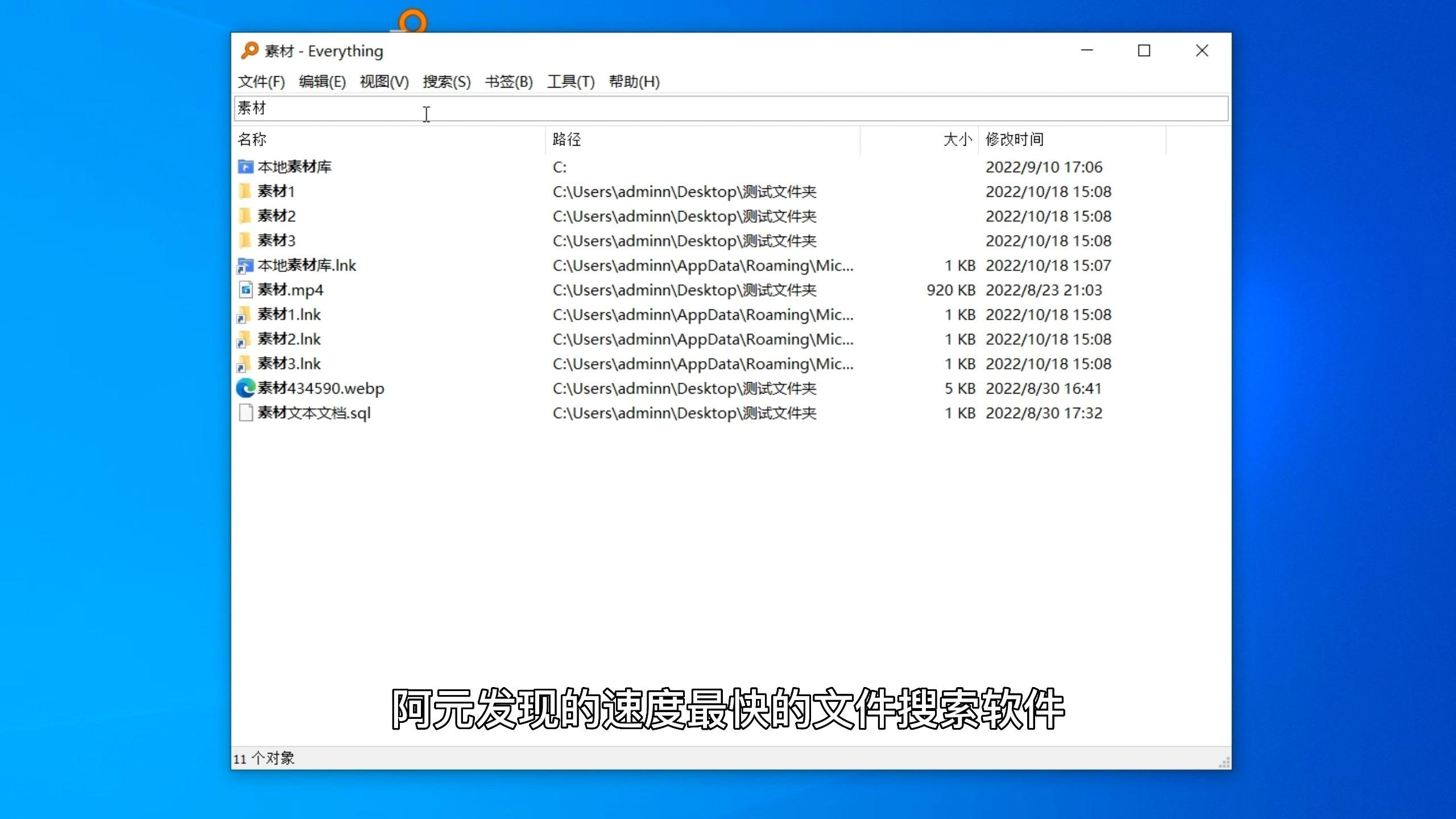Image resolution: width=1456 pixels, height=819 pixels.
Task: Click the 素材2.lnk shortcut icon
Action: (244, 339)
